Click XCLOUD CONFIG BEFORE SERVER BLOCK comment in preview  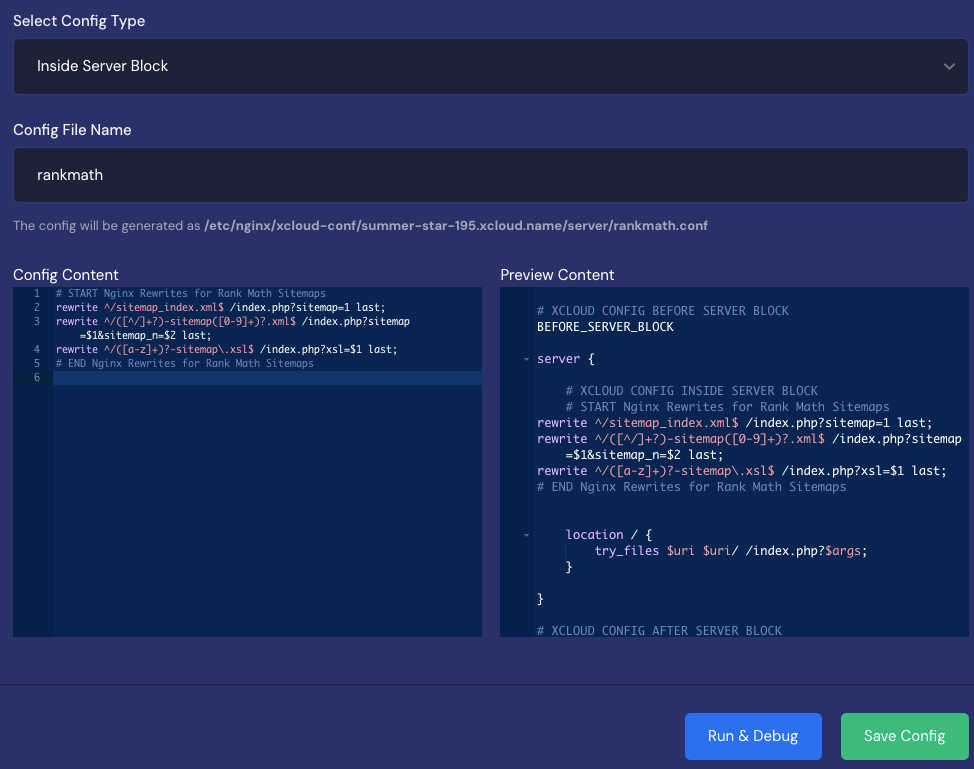tap(663, 311)
